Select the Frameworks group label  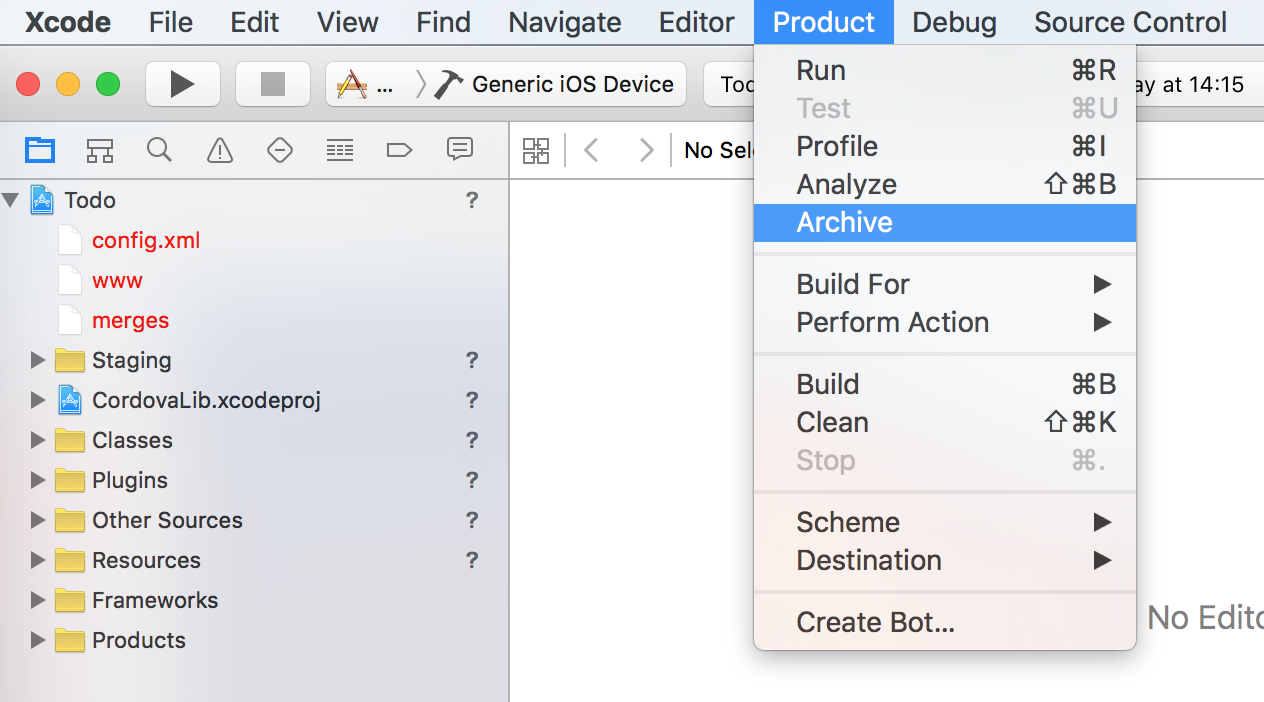[155, 600]
